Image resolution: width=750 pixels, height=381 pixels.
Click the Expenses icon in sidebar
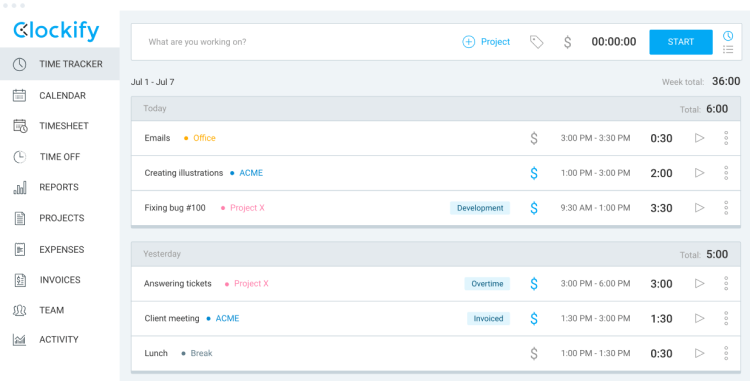(x=20, y=249)
